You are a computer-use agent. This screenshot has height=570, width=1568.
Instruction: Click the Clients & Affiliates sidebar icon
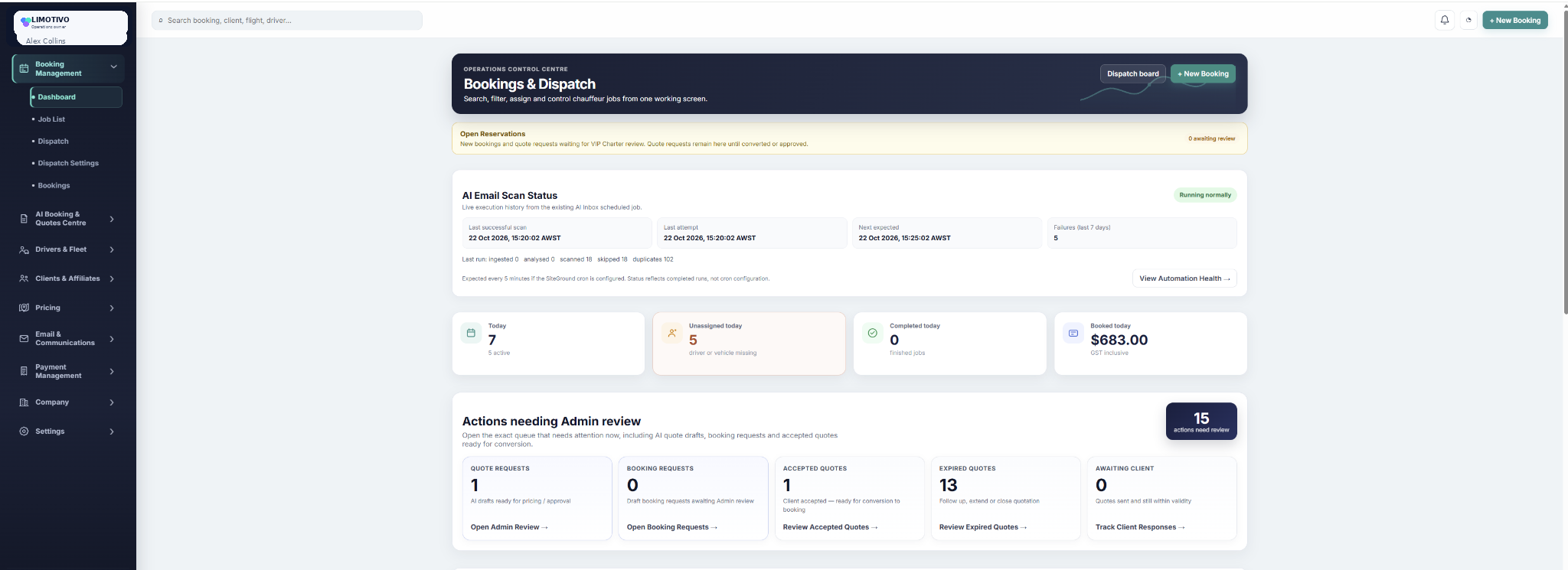(24, 278)
